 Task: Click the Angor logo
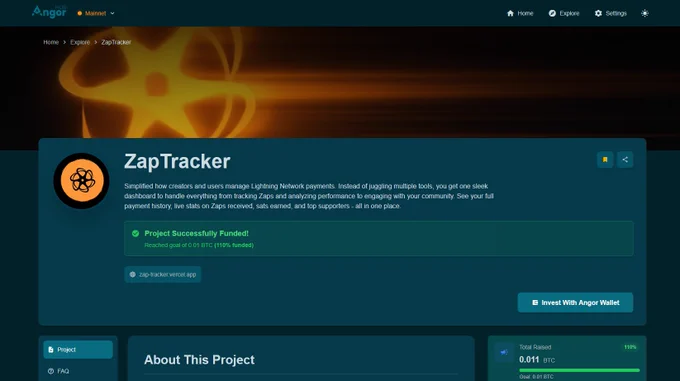click(x=49, y=12)
